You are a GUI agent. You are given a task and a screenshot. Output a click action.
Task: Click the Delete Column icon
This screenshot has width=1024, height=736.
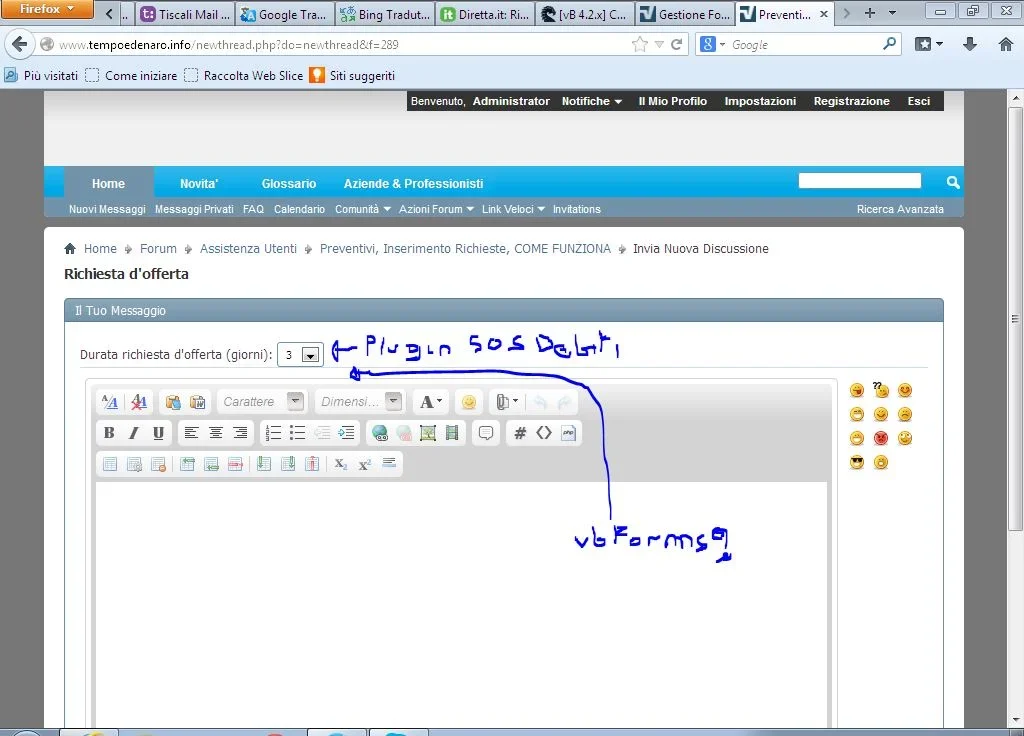pos(312,464)
